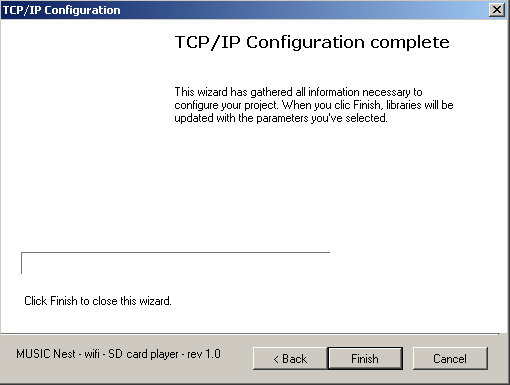Click the horizontal separator line above the buttons
The image size is (510, 385).
coord(250,333)
